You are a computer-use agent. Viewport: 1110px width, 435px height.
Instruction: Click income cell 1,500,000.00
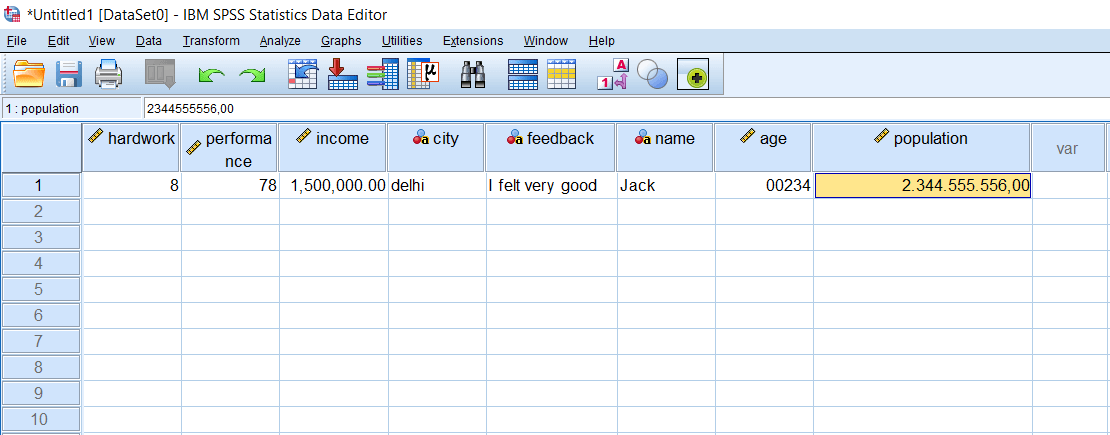(333, 186)
